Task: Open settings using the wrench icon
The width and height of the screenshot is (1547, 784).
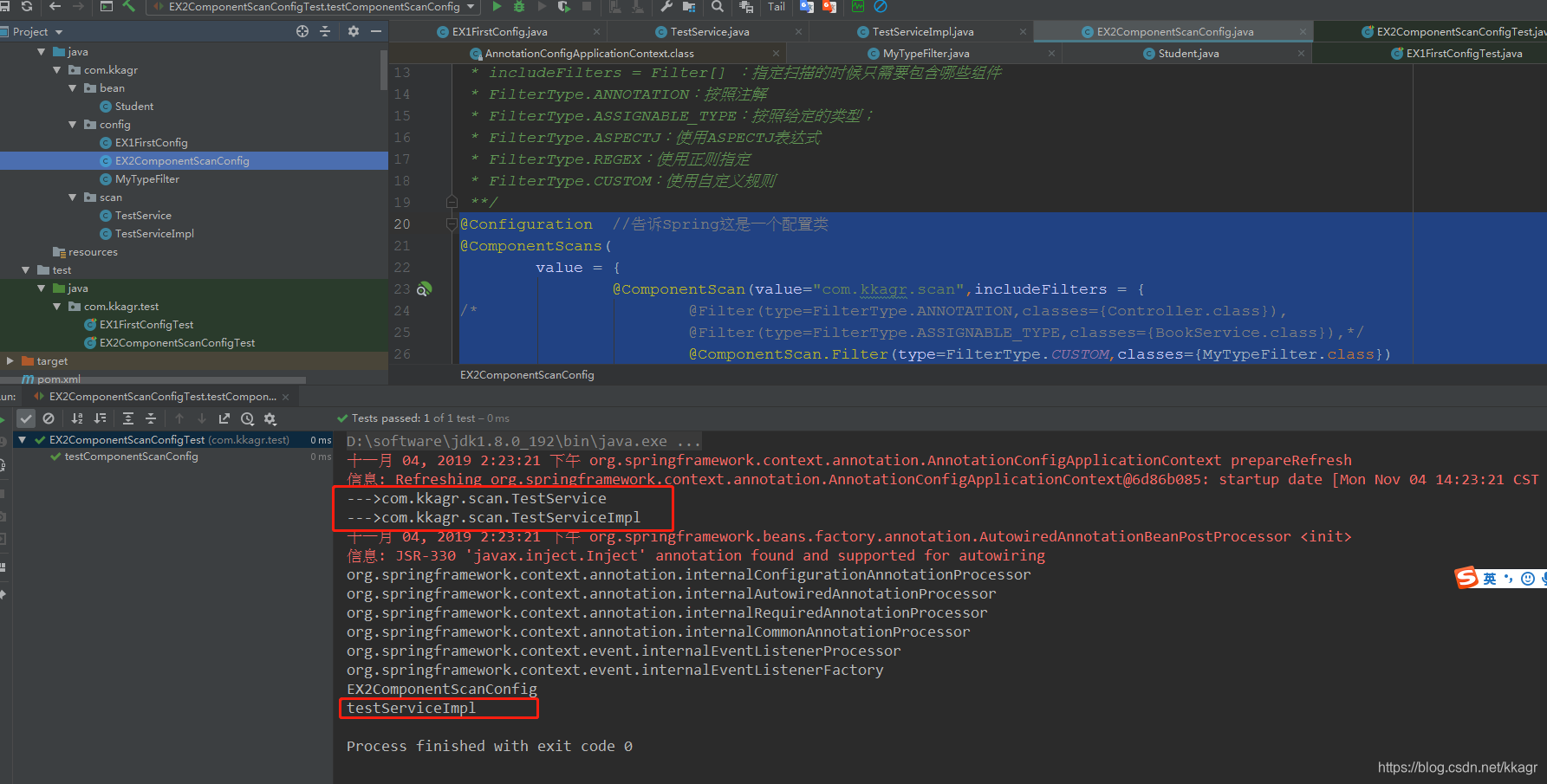Action: click(x=666, y=6)
